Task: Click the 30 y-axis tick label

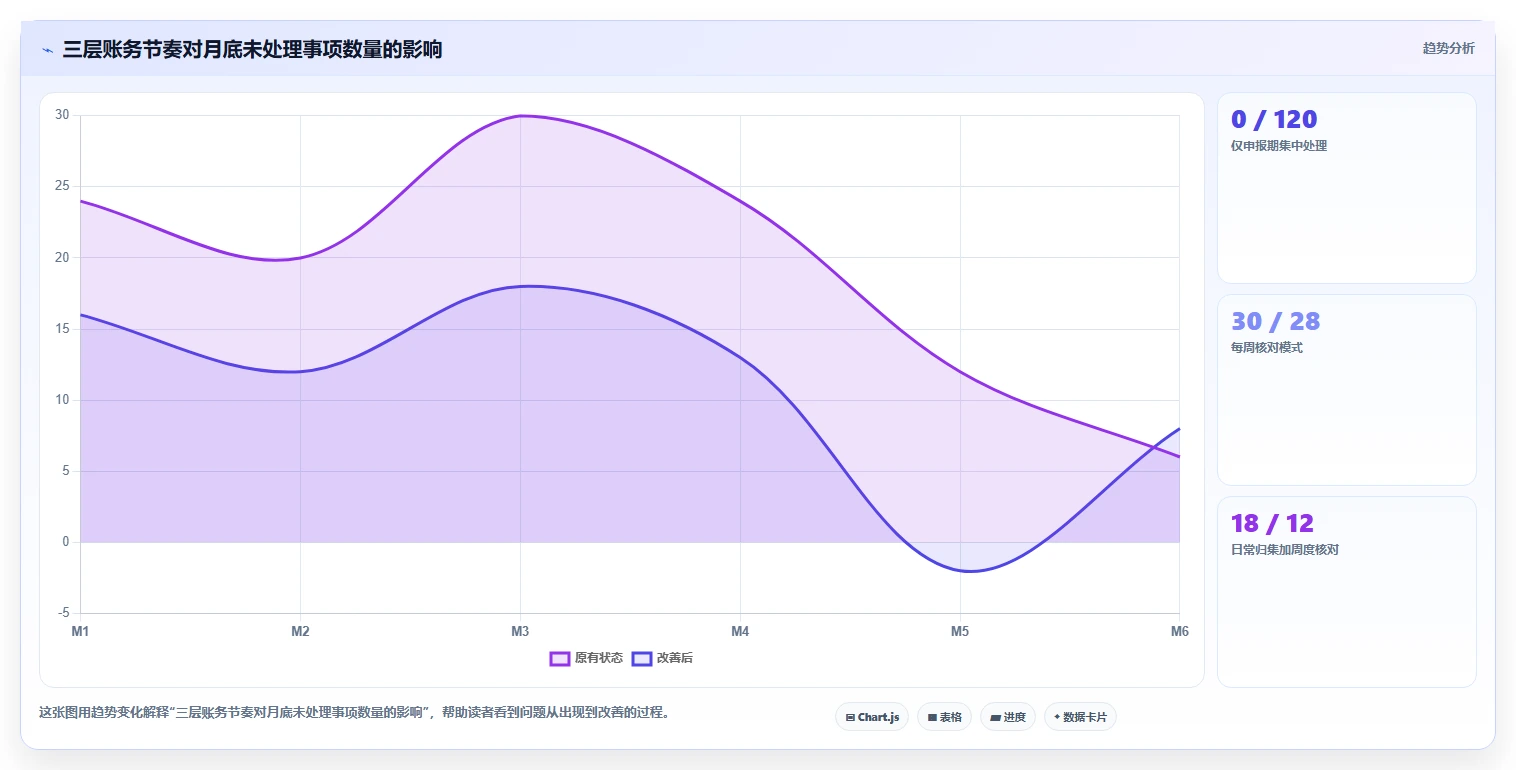Action: click(x=62, y=115)
